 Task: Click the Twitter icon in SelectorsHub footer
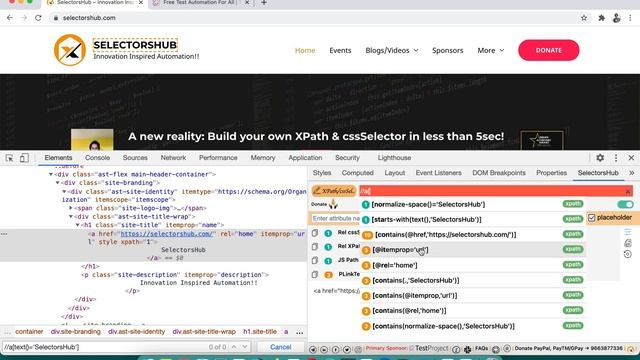pos(347,349)
